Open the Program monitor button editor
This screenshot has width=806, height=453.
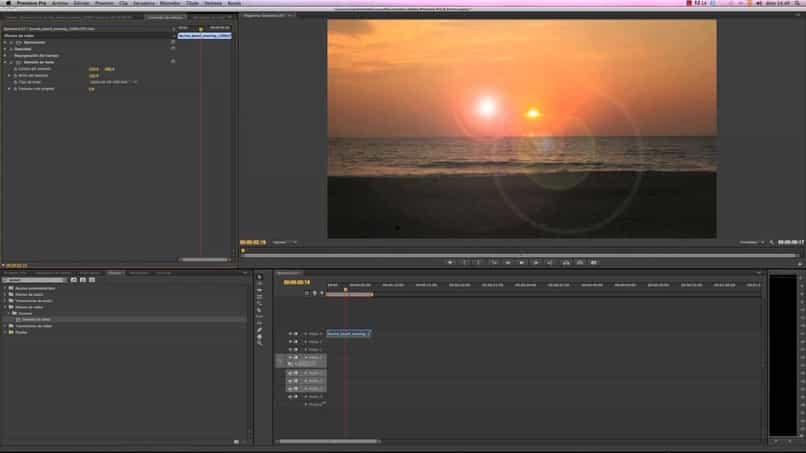pos(800,263)
